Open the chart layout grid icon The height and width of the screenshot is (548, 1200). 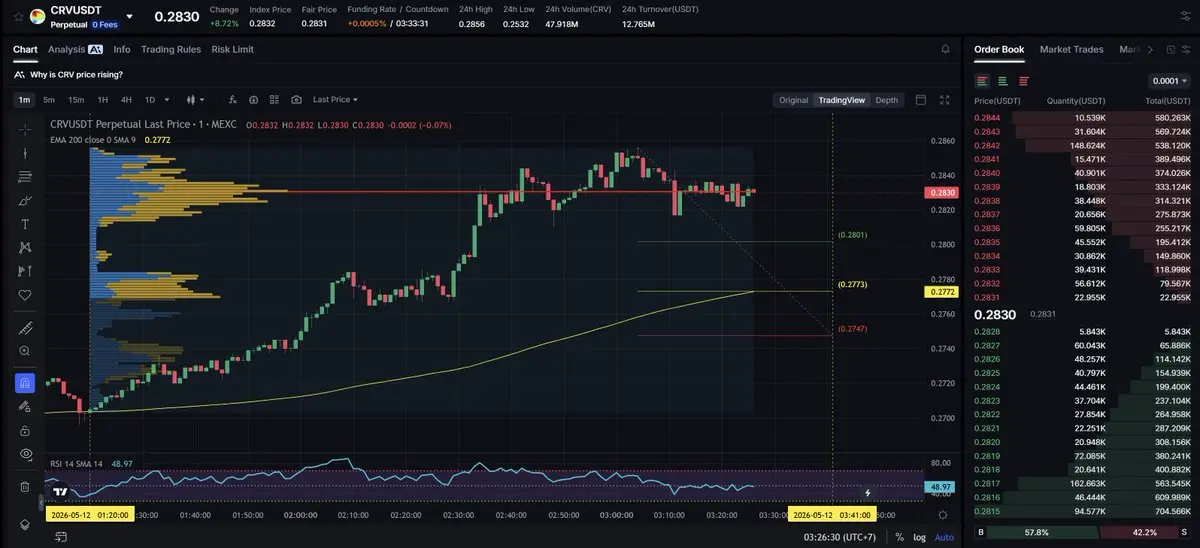(x=275, y=100)
